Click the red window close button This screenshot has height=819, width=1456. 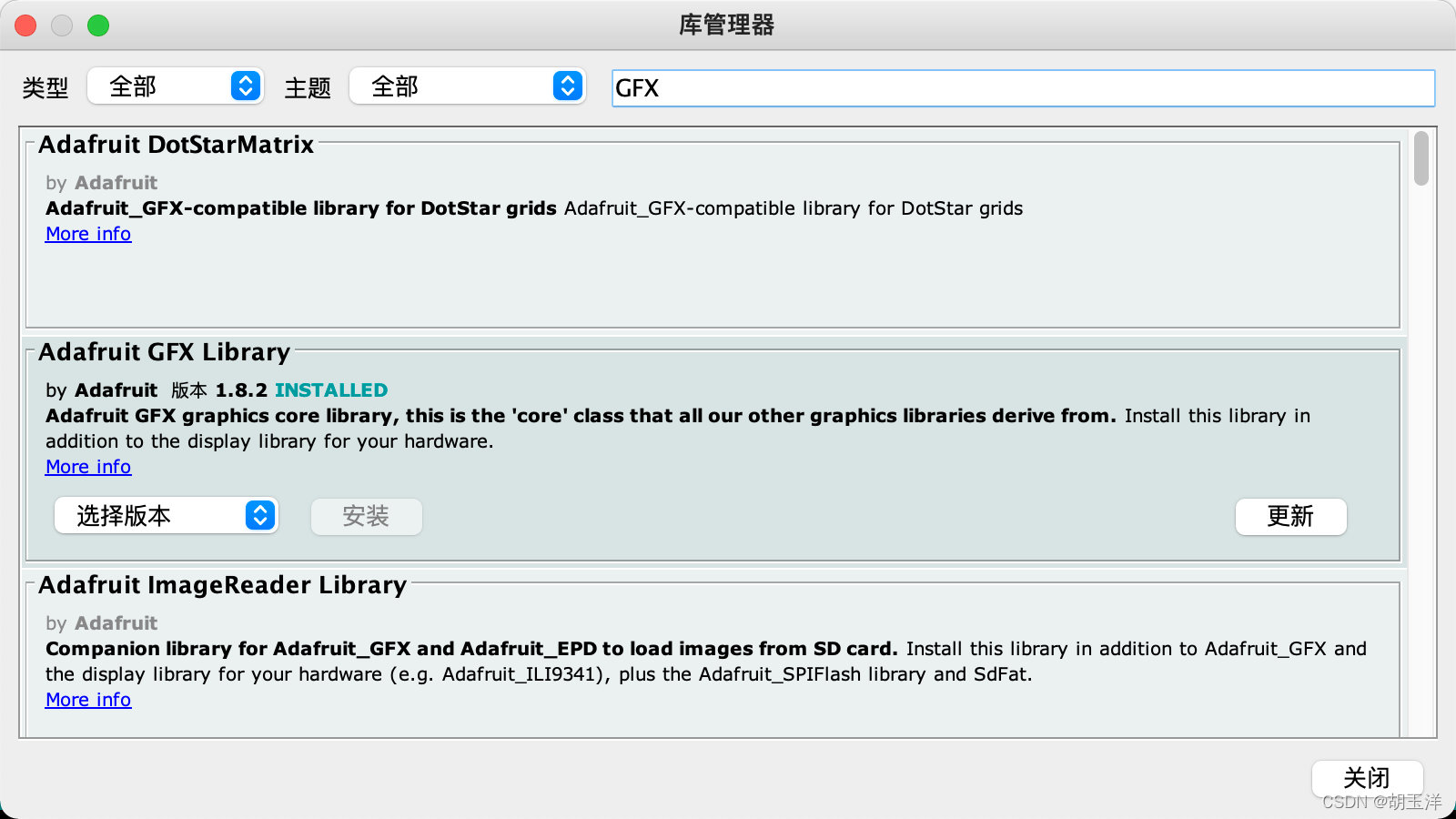point(25,25)
